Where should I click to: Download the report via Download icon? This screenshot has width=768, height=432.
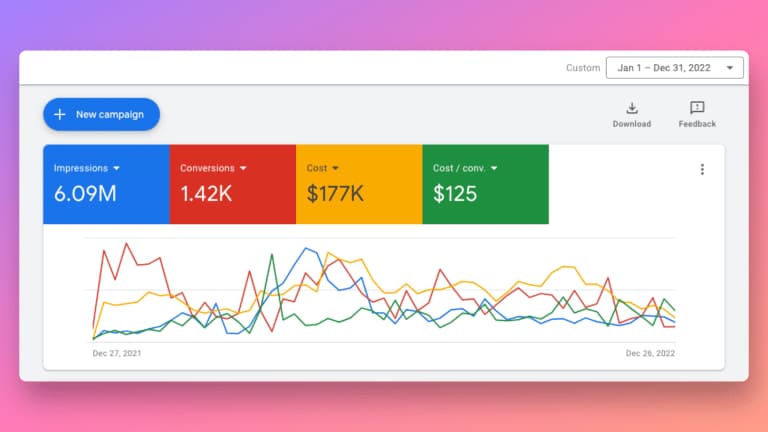point(632,108)
